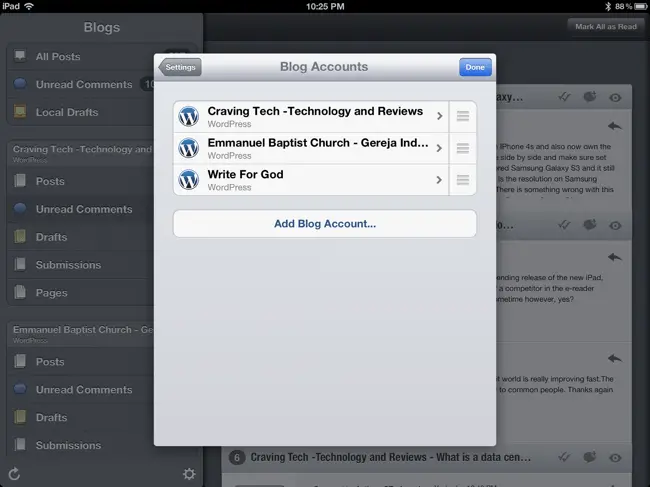
Task: Click the Pages icon under Craving Tech
Action: click(x=20, y=292)
